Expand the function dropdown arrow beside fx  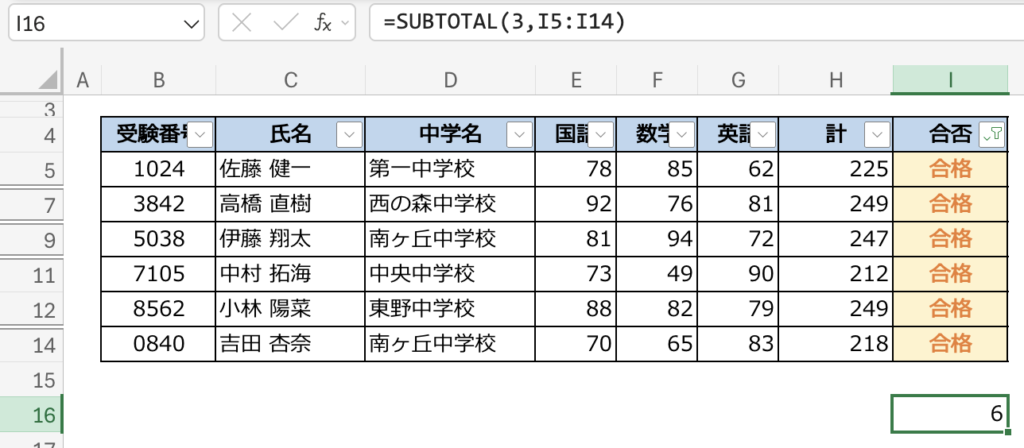(x=345, y=24)
